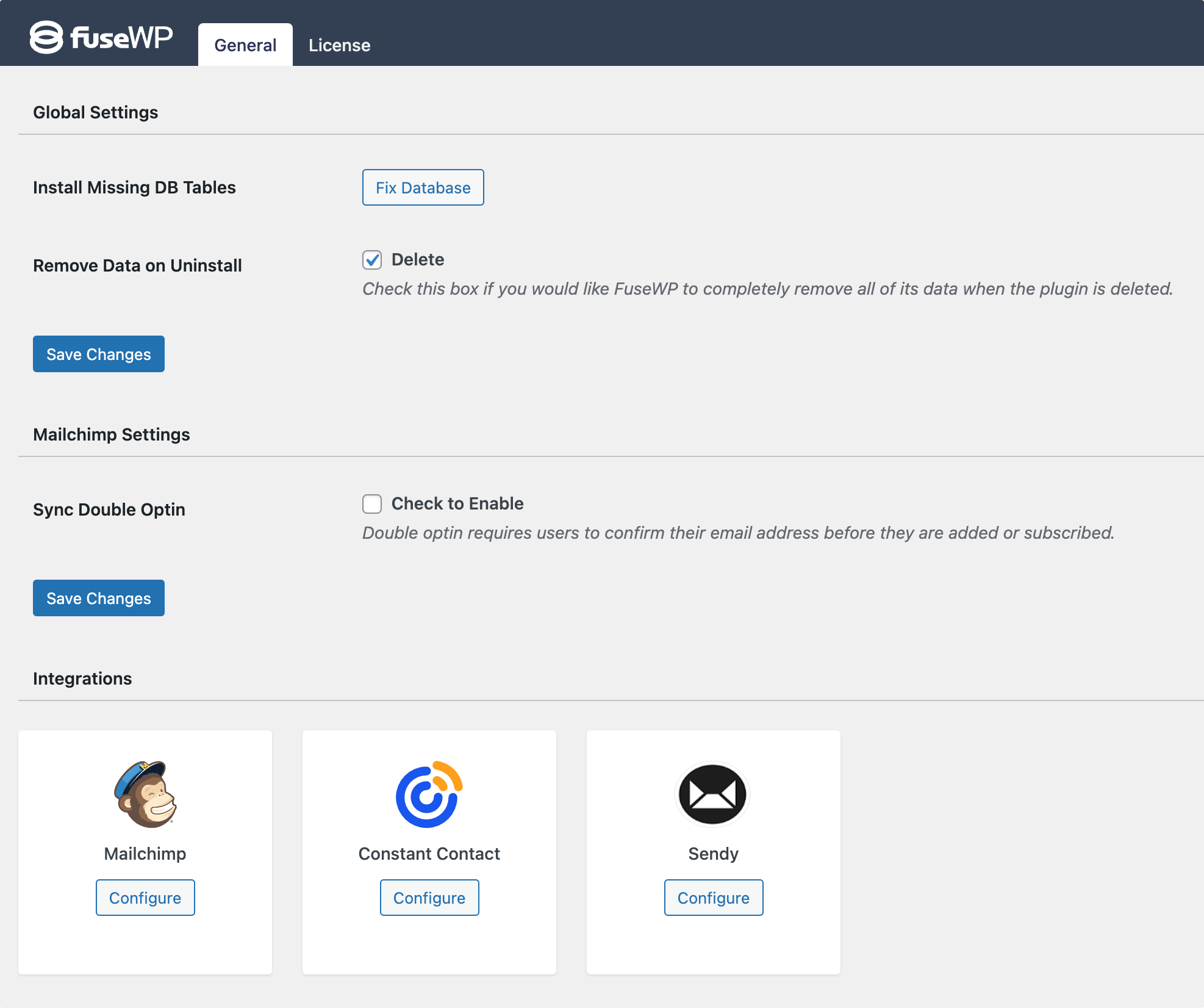Image resolution: width=1204 pixels, height=1008 pixels.
Task: Click the Constant Contact logo icon
Action: click(429, 794)
